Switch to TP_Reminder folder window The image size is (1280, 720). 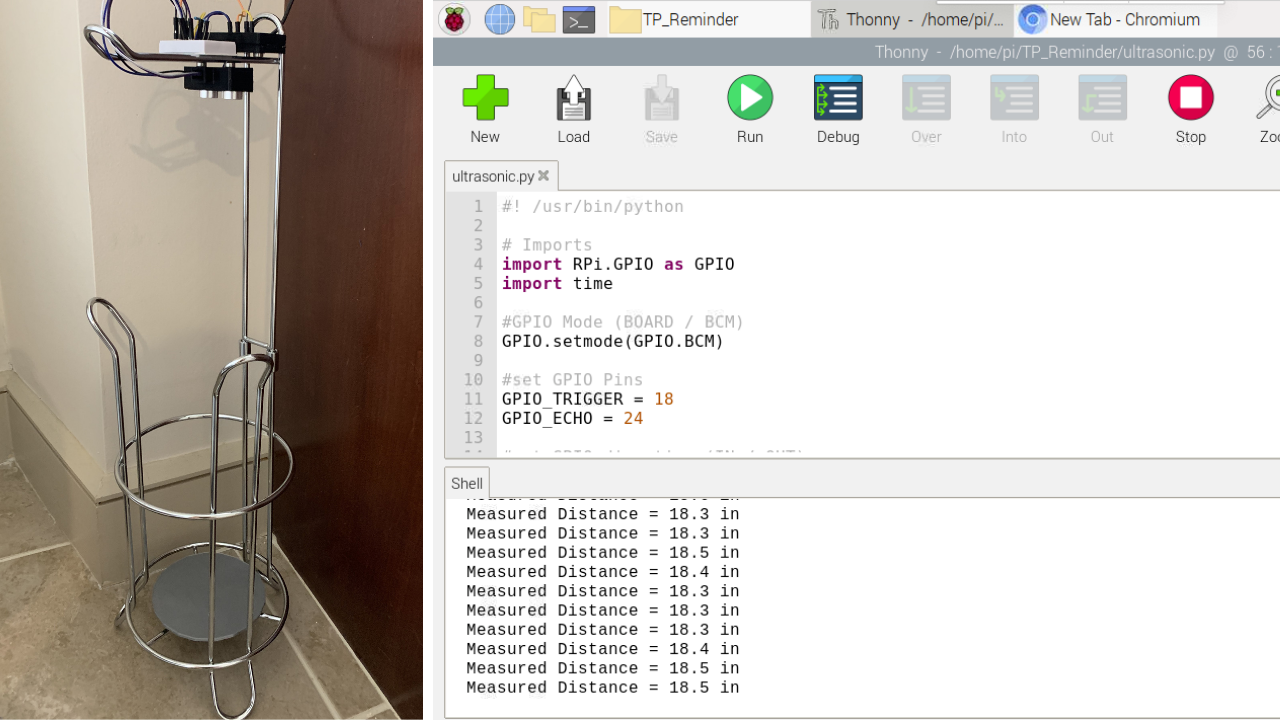click(708, 19)
